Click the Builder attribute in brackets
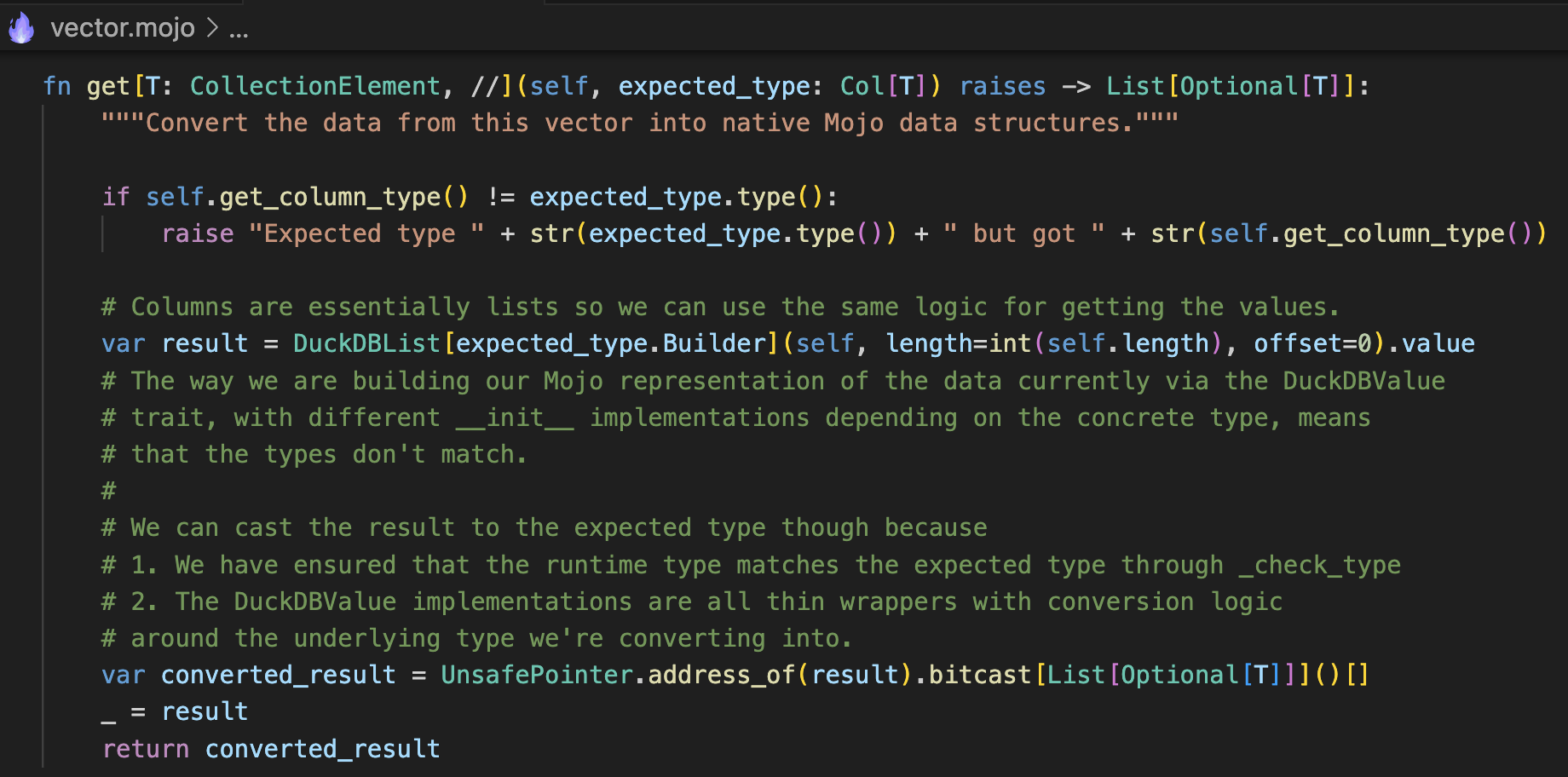Viewport: 1568px width, 777px height. click(x=714, y=343)
